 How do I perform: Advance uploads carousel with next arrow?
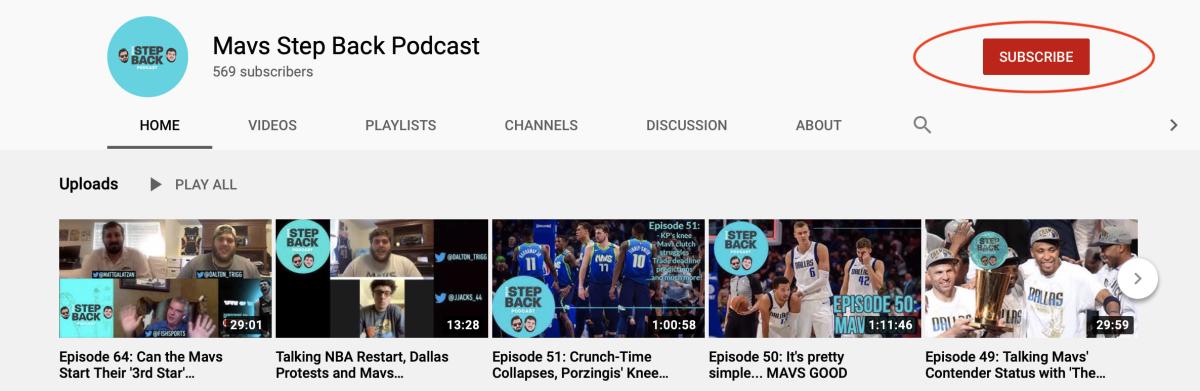click(1138, 279)
